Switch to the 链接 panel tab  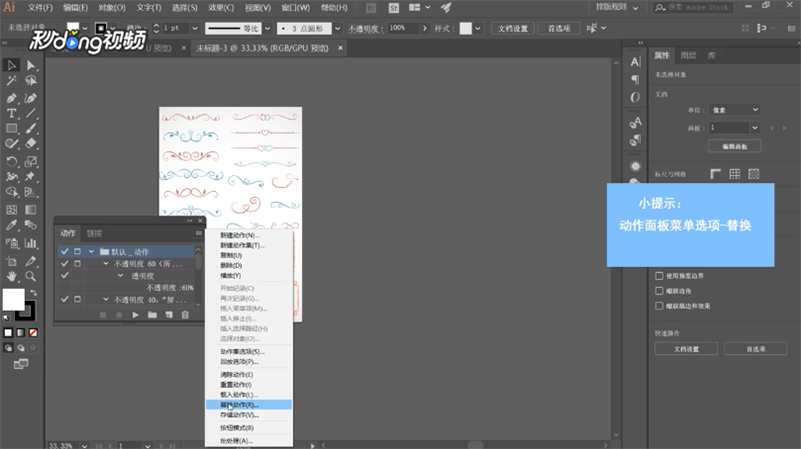[x=95, y=233]
